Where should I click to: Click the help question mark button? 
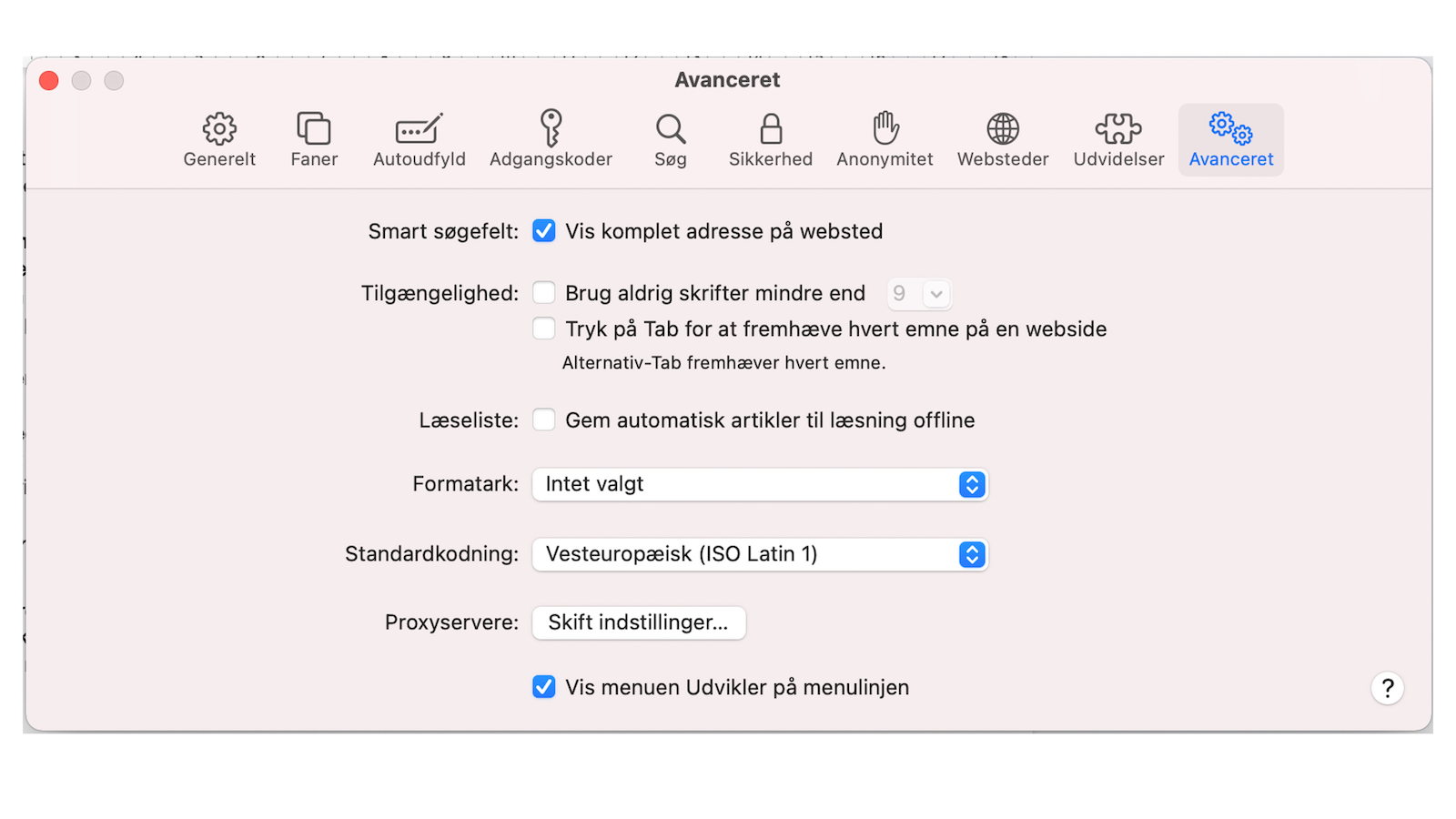tap(1387, 689)
